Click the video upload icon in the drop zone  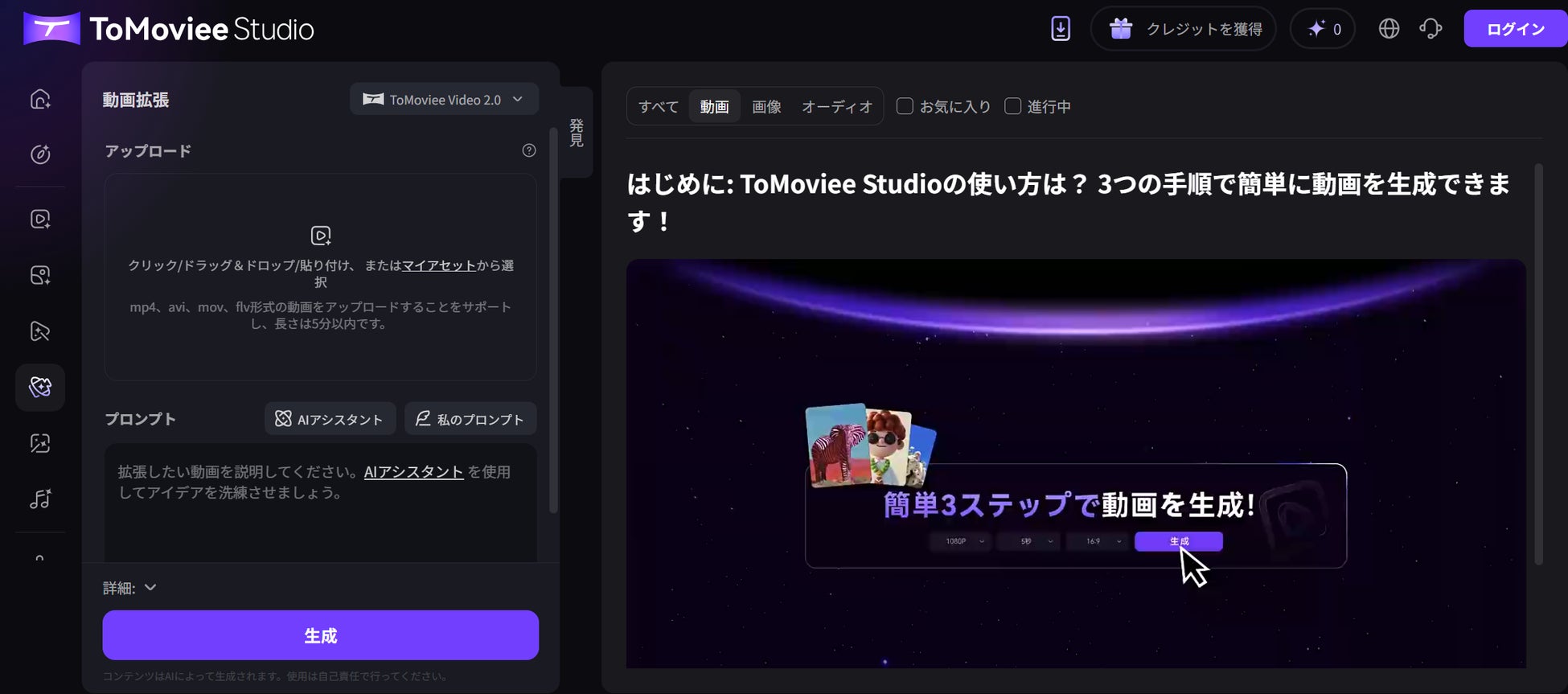(321, 236)
